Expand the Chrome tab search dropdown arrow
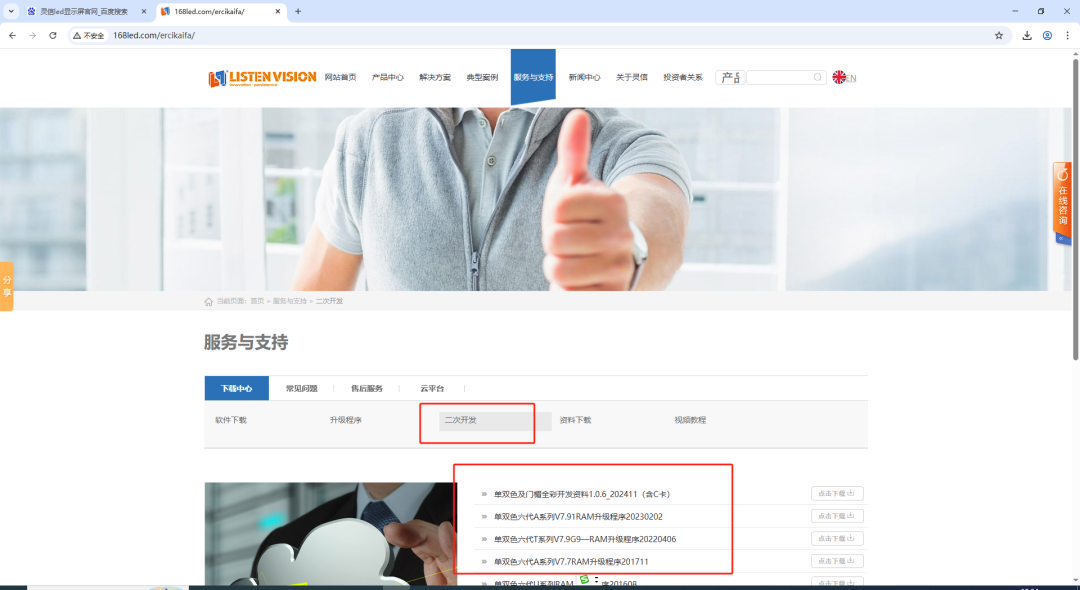 point(11,11)
